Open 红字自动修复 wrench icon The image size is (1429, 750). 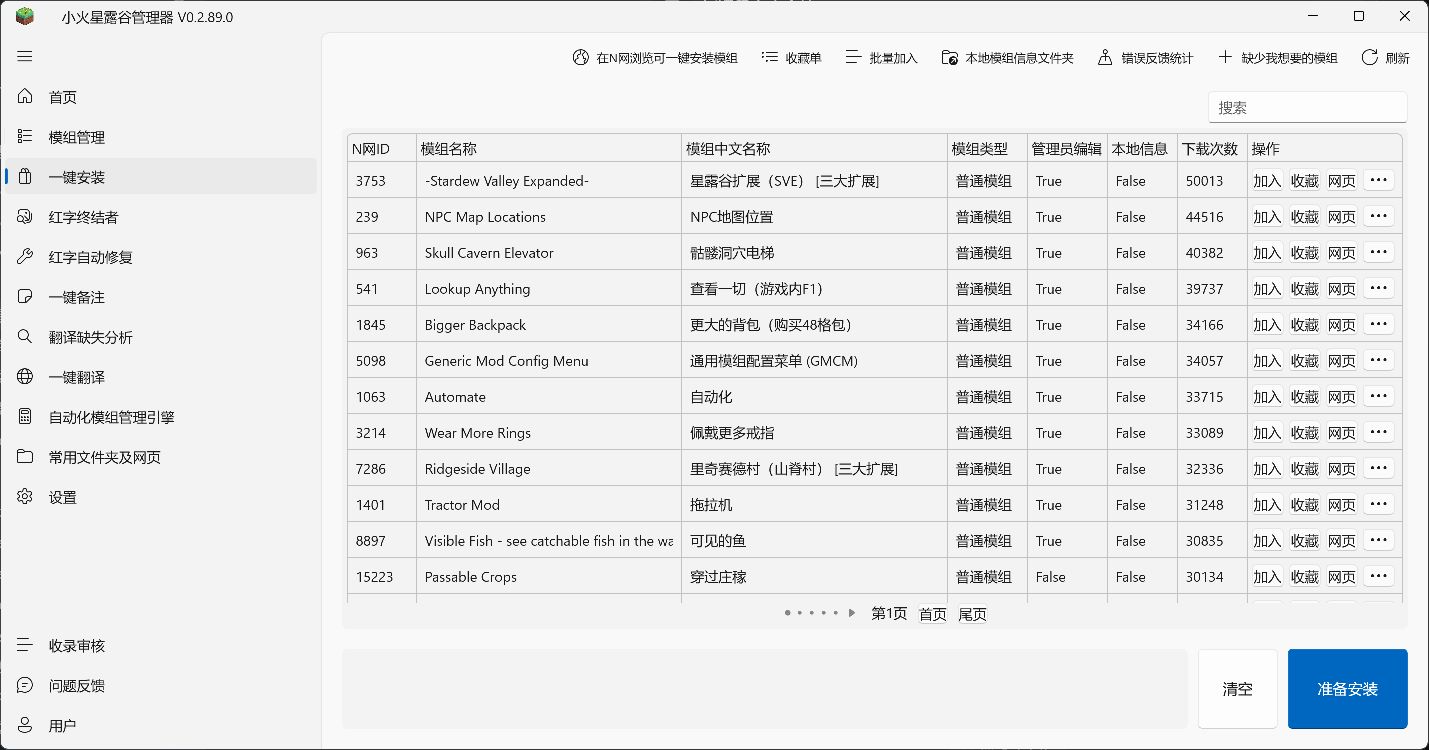[x=25, y=257]
